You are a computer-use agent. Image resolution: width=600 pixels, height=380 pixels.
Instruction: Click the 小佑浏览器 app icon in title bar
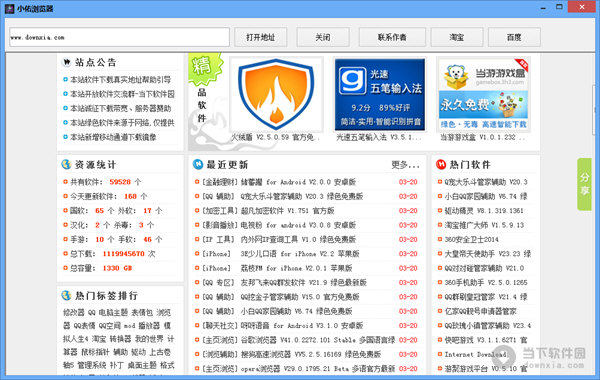[10, 8]
